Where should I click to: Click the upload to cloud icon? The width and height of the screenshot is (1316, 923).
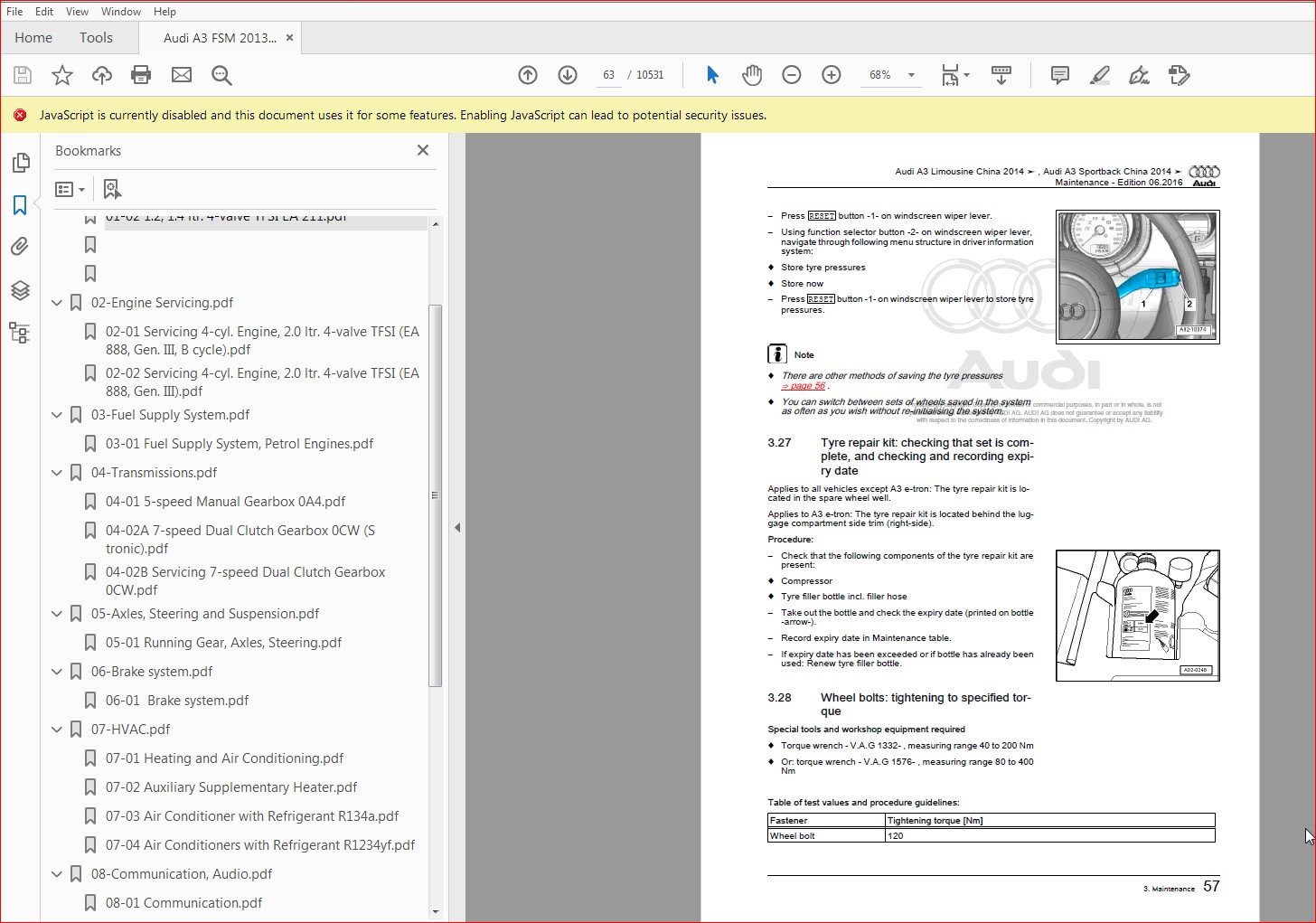coord(102,75)
